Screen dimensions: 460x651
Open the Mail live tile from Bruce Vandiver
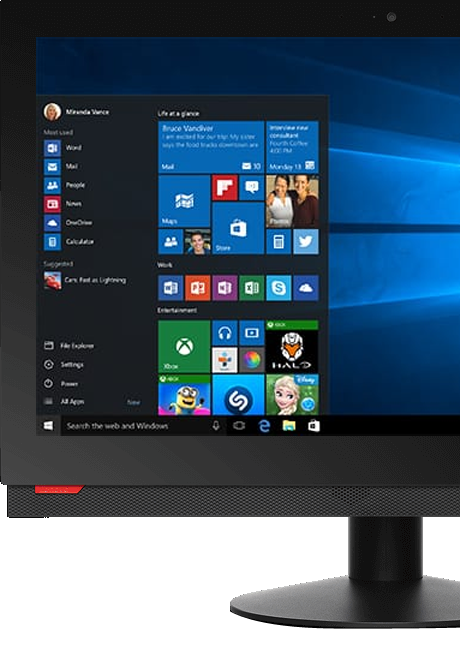pos(211,147)
